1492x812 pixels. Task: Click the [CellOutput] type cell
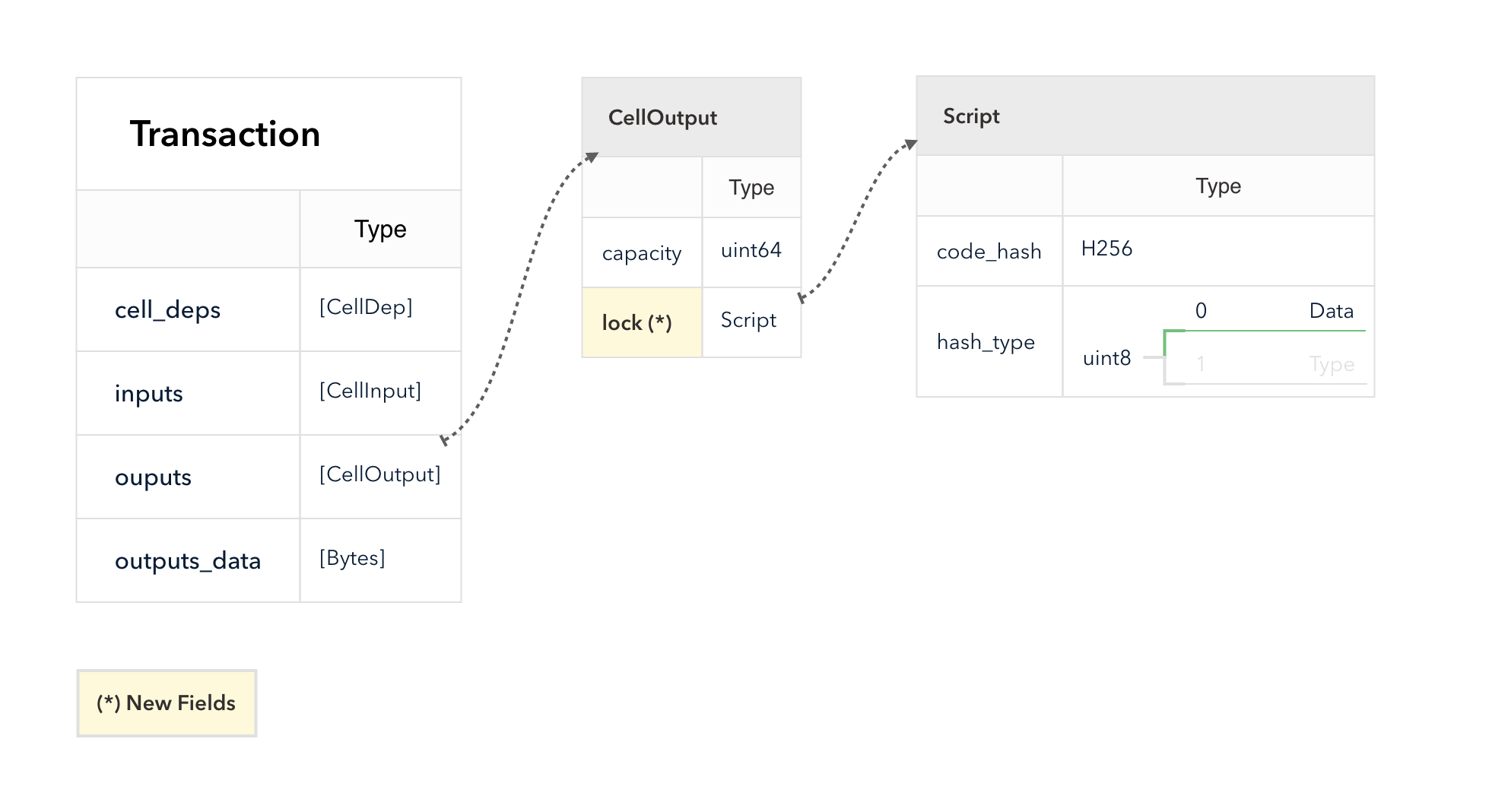pos(379,474)
